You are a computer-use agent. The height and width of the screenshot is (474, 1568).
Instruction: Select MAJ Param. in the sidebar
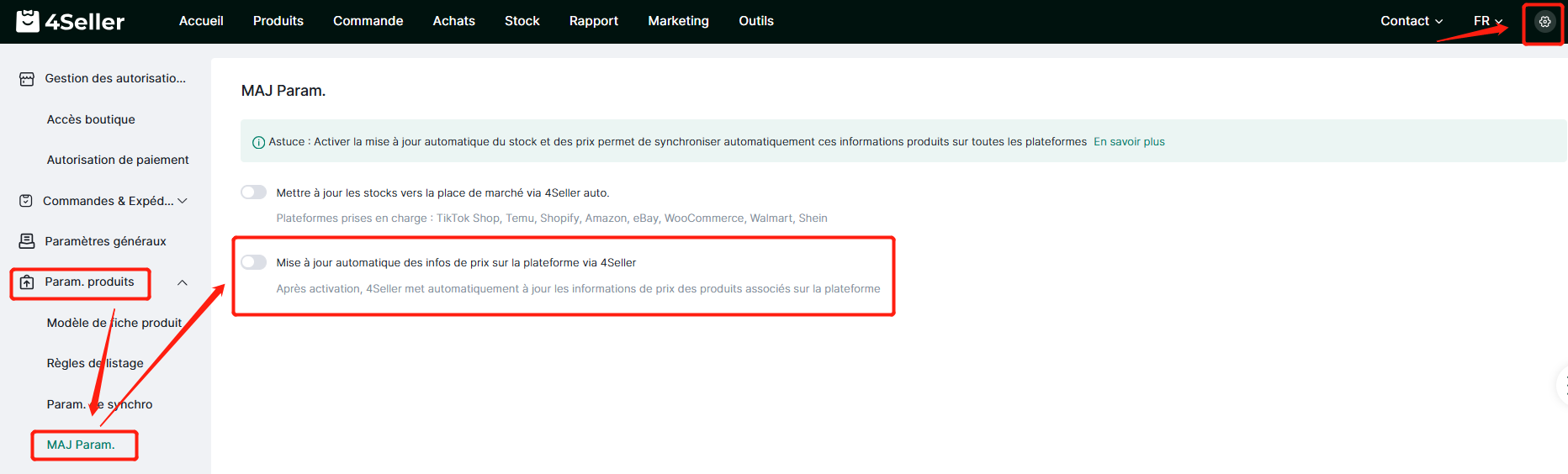pos(81,445)
